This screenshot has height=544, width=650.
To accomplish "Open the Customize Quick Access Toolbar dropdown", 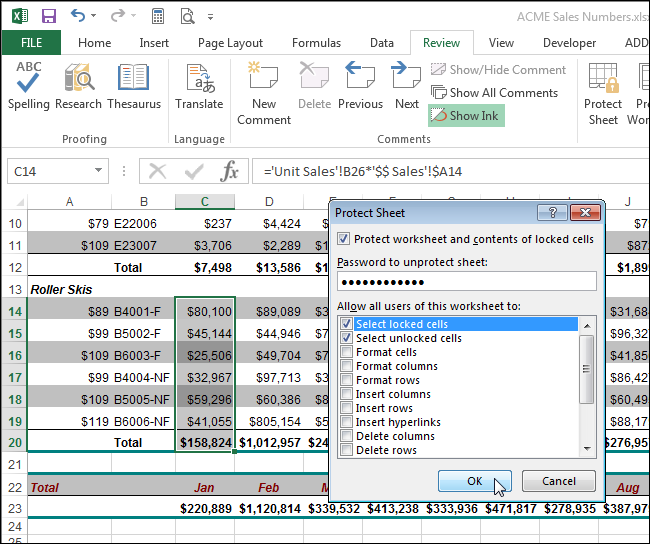I will click(x=211, y=17).
